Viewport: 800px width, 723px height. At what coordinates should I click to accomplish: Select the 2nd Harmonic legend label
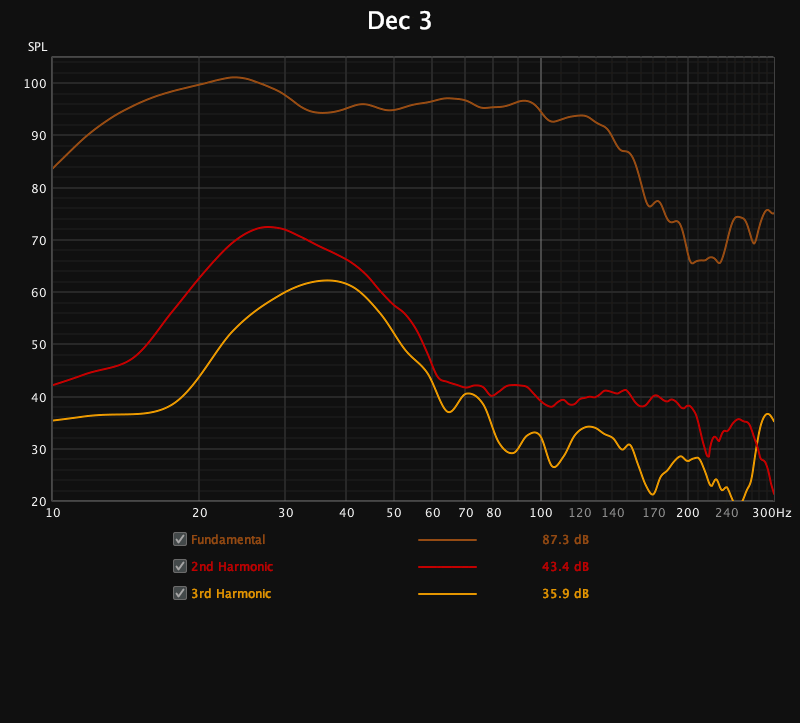(x=232, y=567)
